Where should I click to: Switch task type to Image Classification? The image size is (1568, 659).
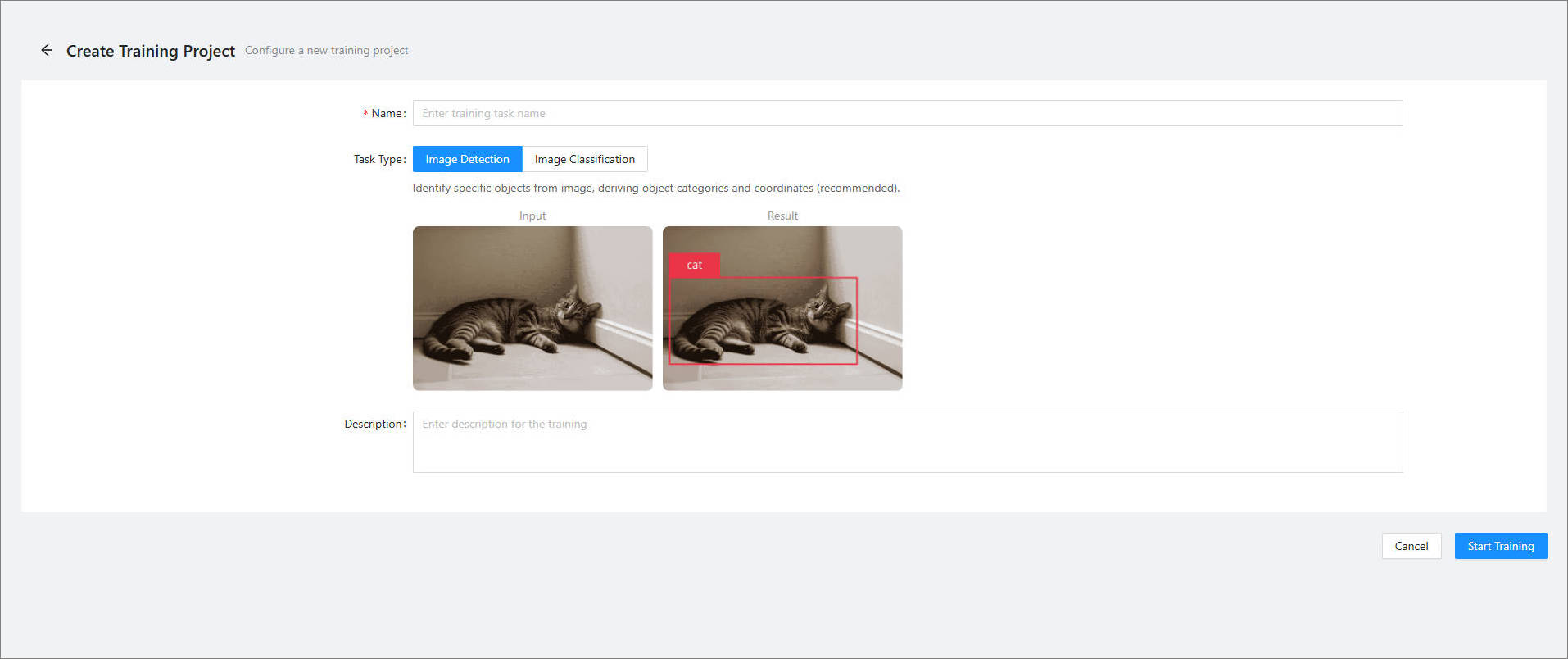[x=585, y=159]
